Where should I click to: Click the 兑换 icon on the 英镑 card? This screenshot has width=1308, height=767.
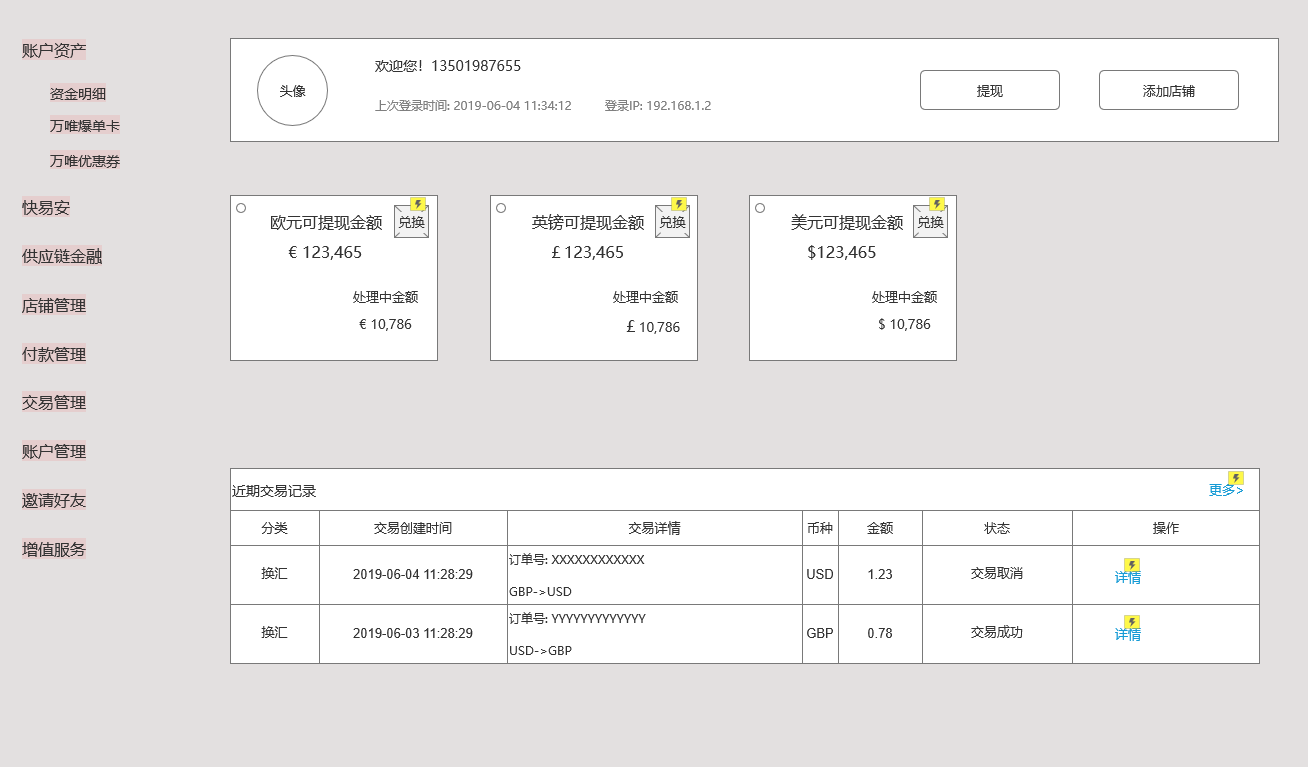point(672,222)
